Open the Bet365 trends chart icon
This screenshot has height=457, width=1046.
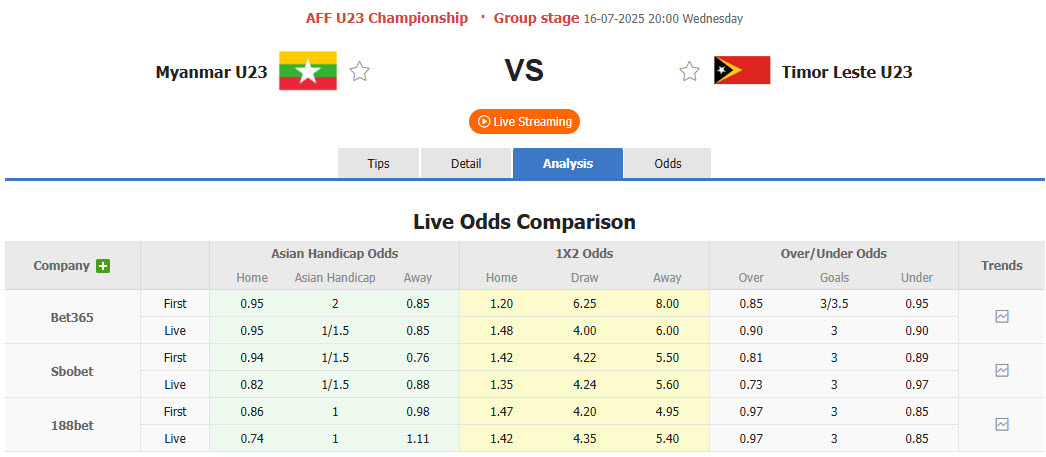pos(1002,316)
